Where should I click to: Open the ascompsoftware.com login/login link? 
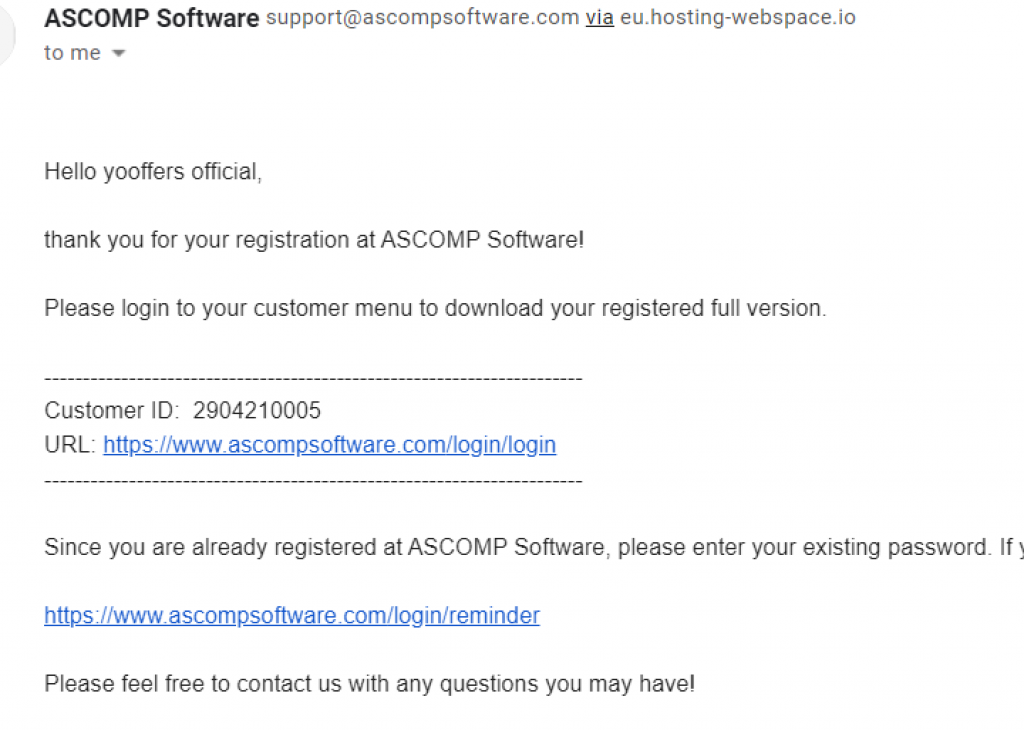click(330, 445)
